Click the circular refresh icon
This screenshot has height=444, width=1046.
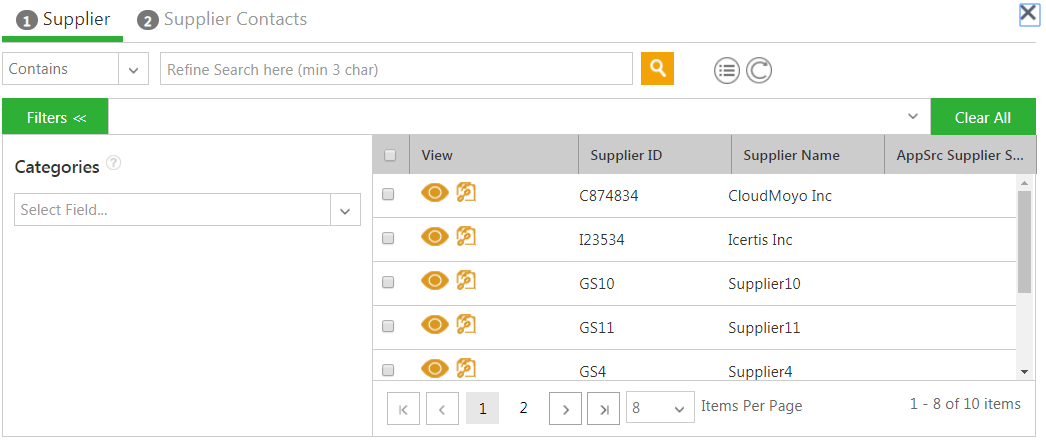[759, 70]
